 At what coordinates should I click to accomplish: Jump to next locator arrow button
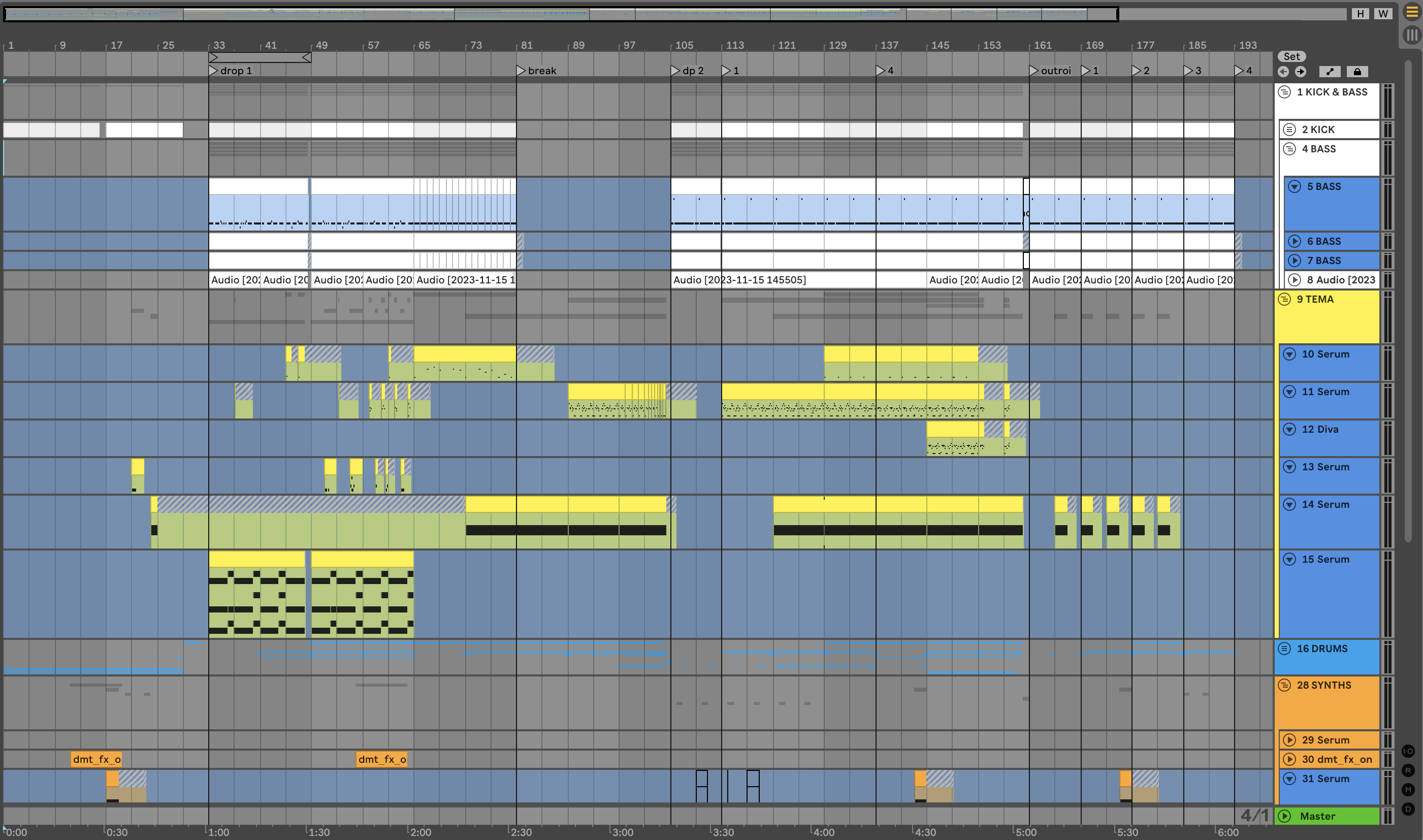pos(1300,71)
